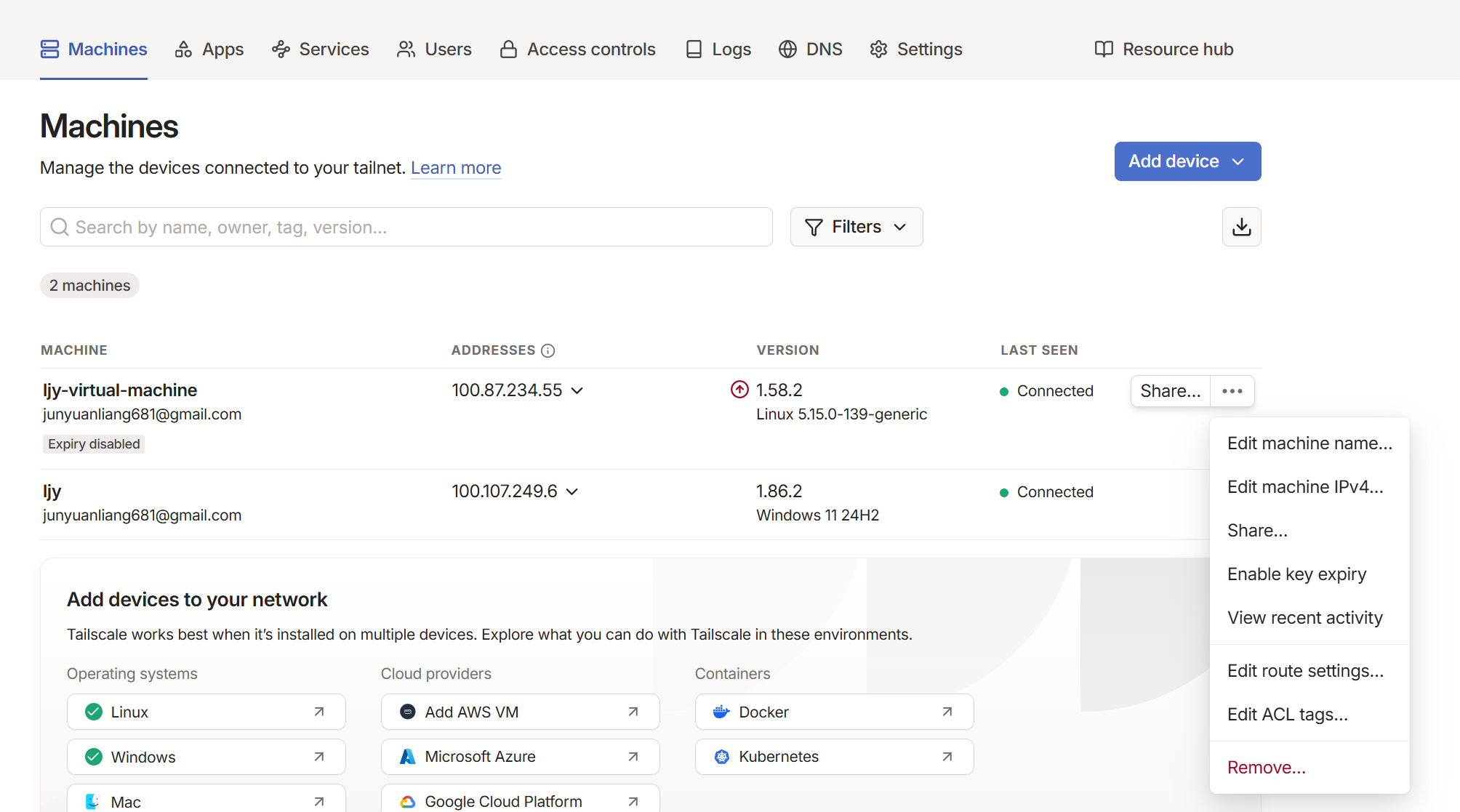1460x812 pixels.
Task: Click the Settings gear icon
Action: coord(879,49)
